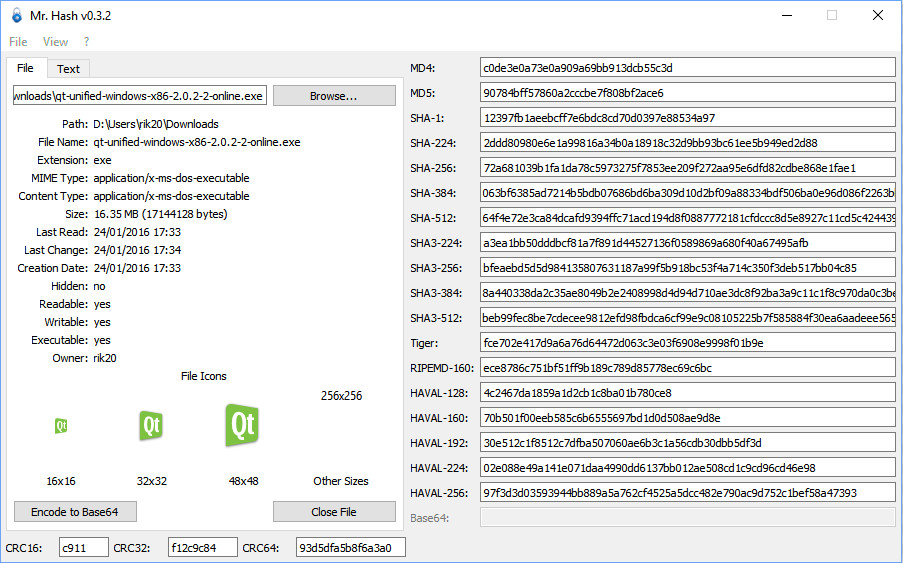Click the SHA-384 hash field
Viewport: 903px width, 563px height.
tap(688, 193)
